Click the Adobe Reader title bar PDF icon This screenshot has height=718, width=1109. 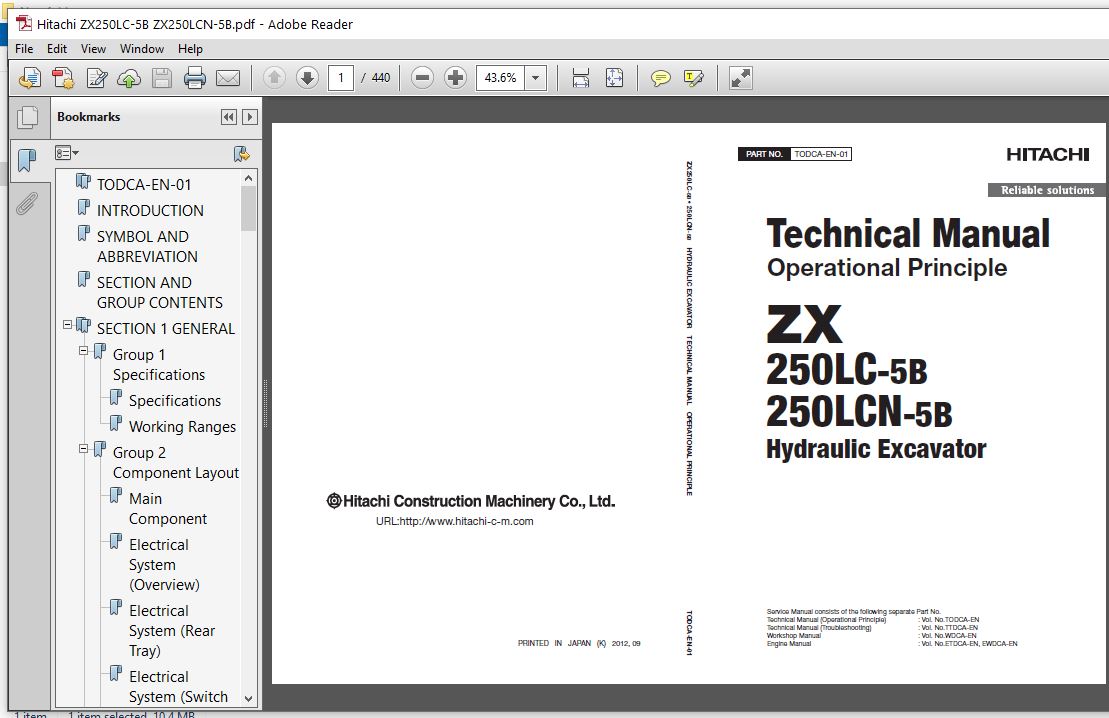click(x=24, y=24)
